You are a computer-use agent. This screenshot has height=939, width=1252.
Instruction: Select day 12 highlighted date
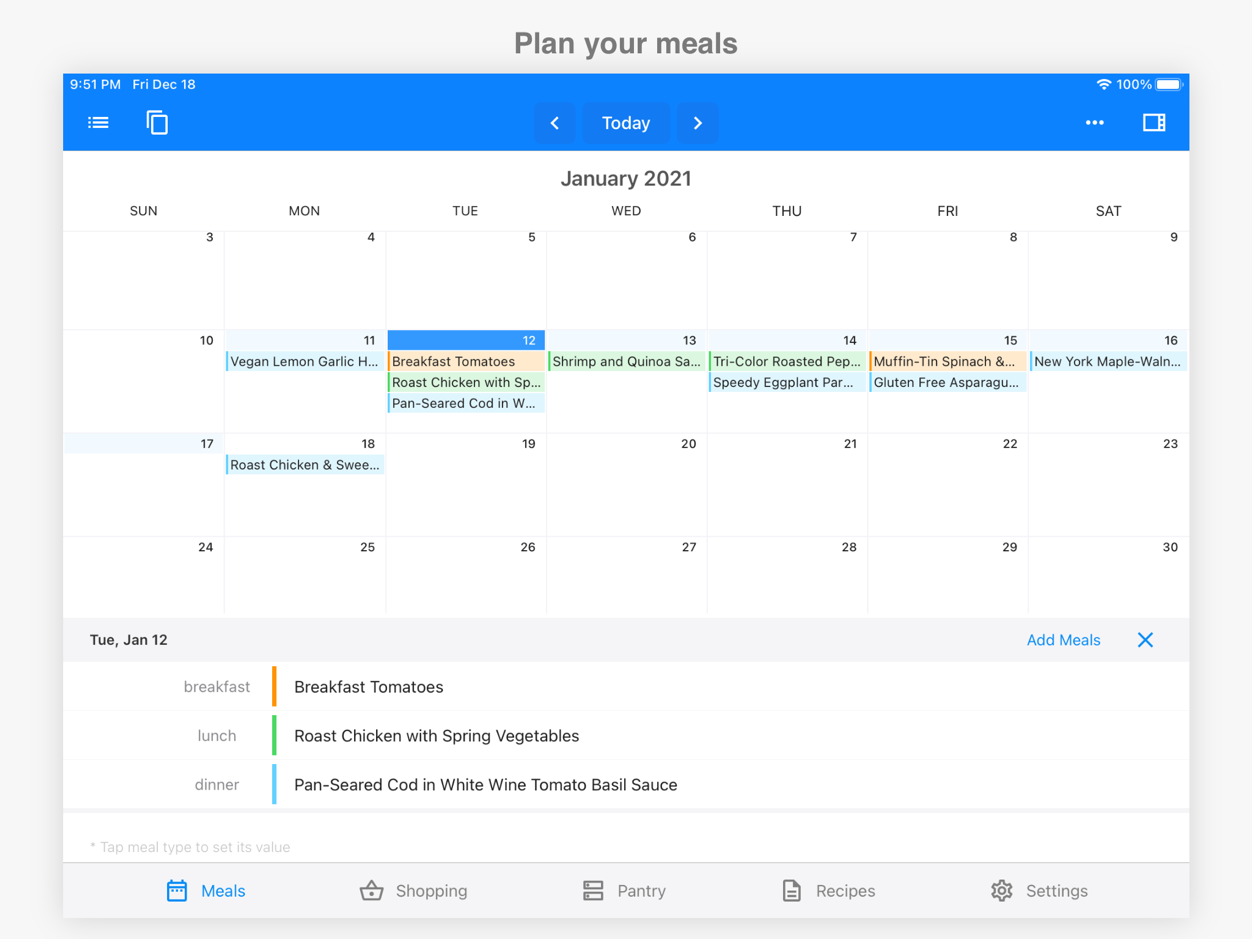pos(466,341)
